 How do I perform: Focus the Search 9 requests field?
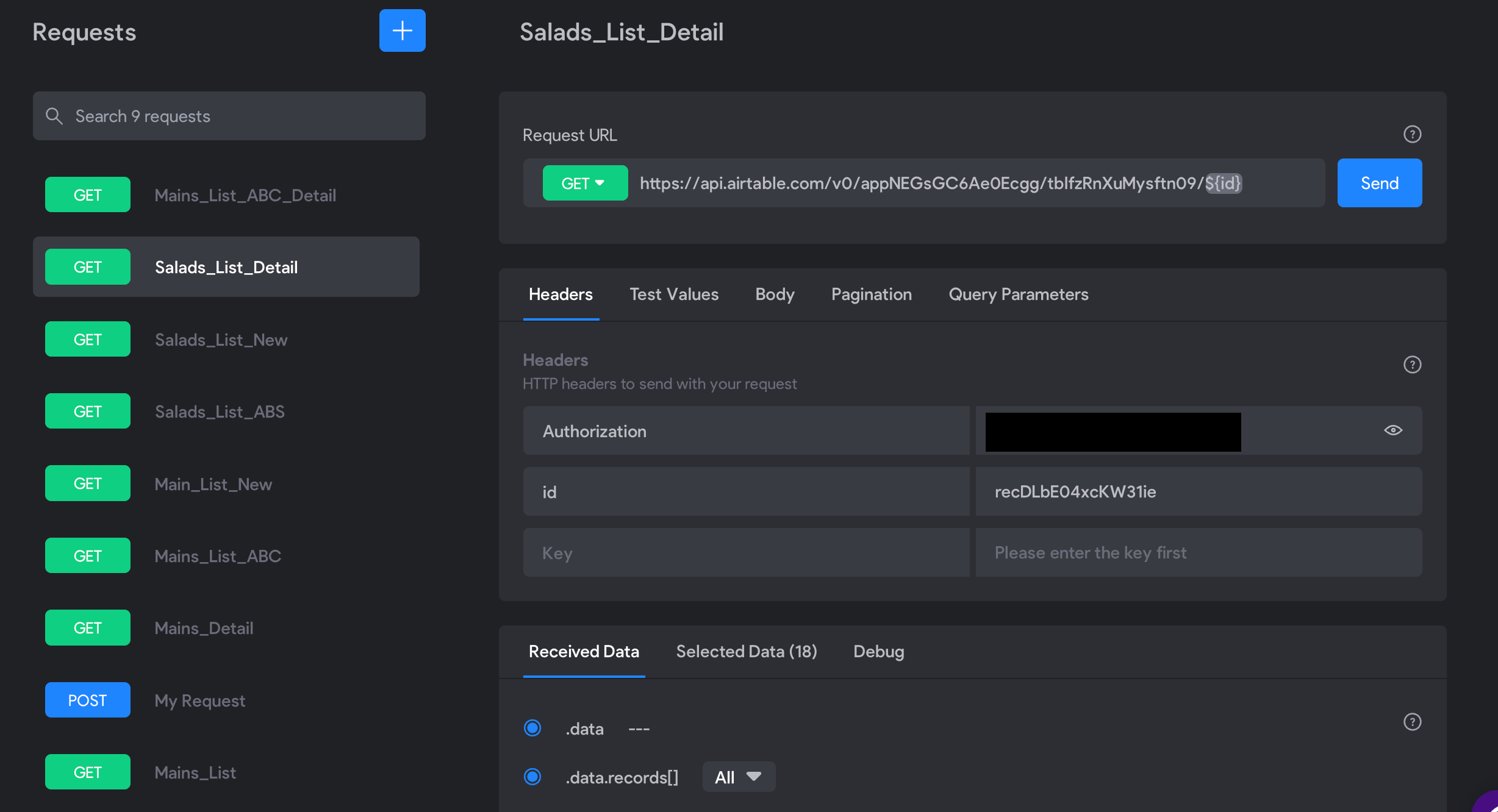(229, 116)
